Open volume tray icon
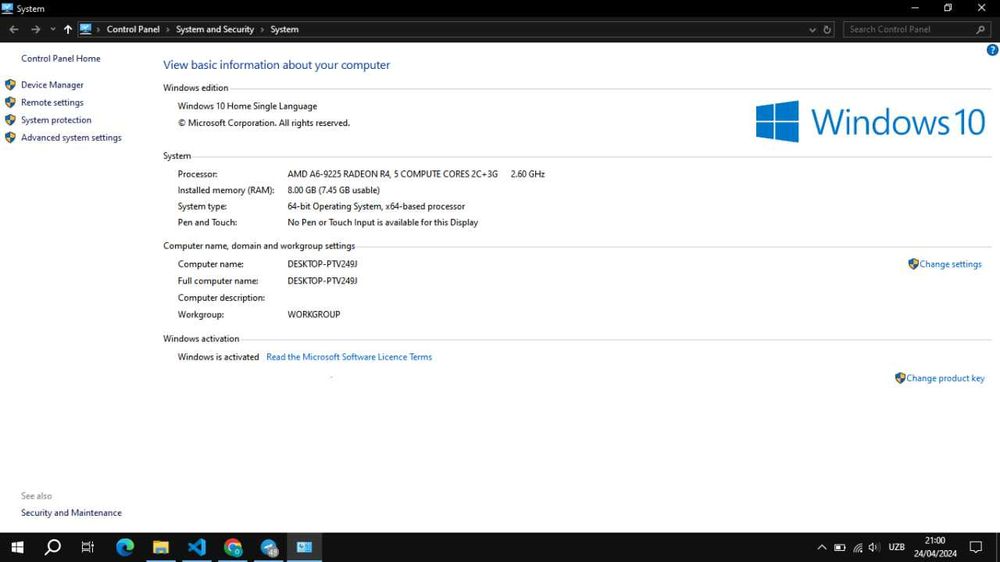The width and height of the screenshot is (1000, 562). [x=874, y=547]
